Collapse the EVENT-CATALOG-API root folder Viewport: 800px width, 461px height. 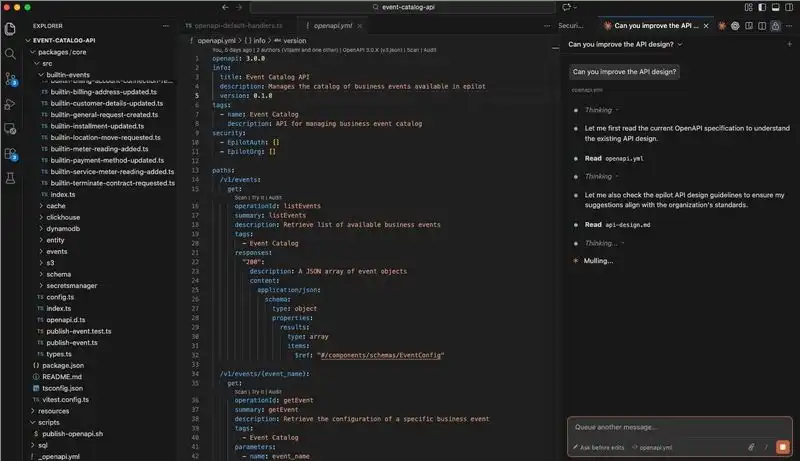(x=64, y=40)
